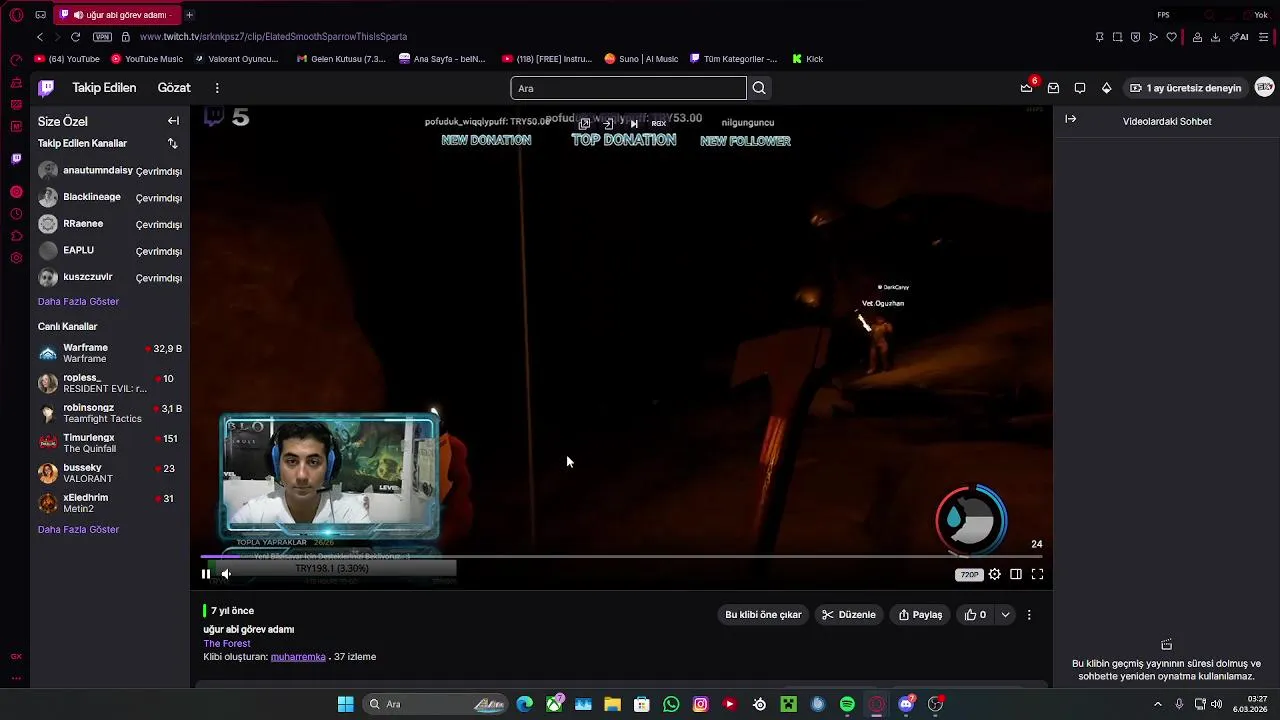Open the kuszczuvir channel
The width and height of the screenshot is (1280, 720).
pos(110,278)
